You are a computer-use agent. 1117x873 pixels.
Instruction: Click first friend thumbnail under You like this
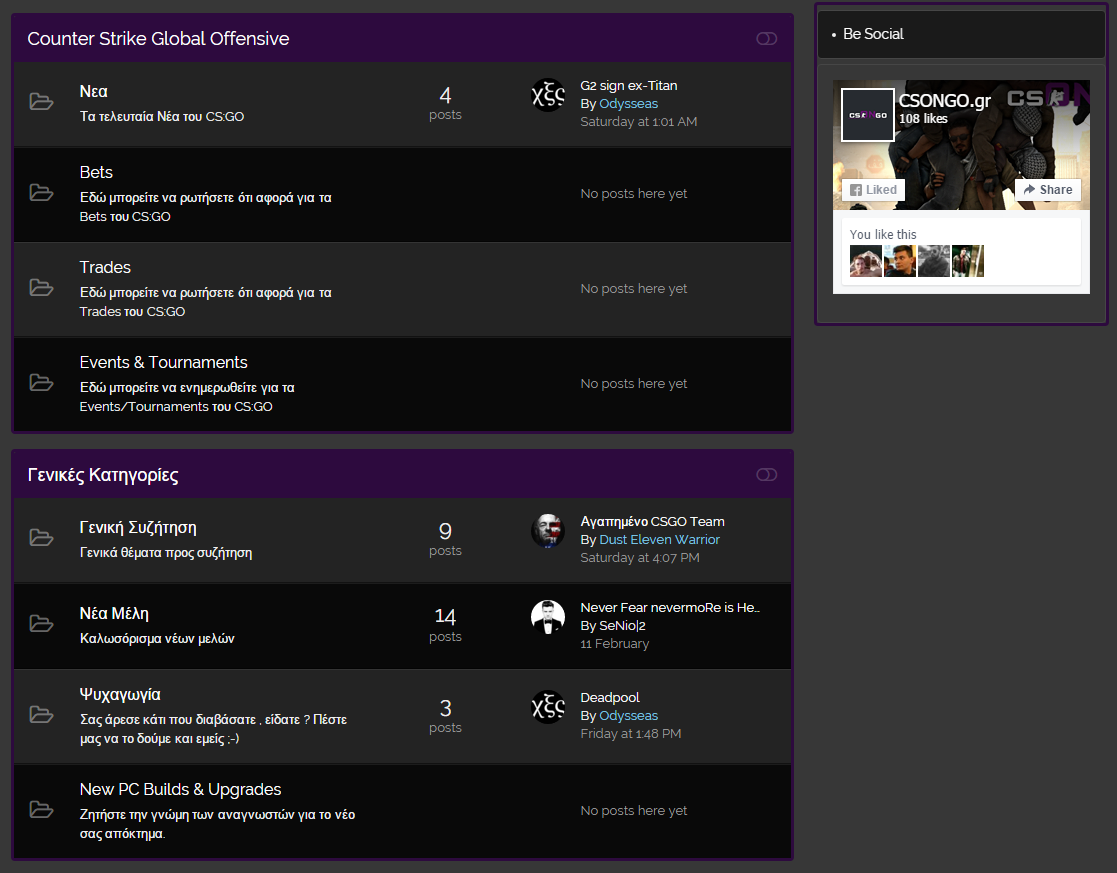[x=866, y=261]
